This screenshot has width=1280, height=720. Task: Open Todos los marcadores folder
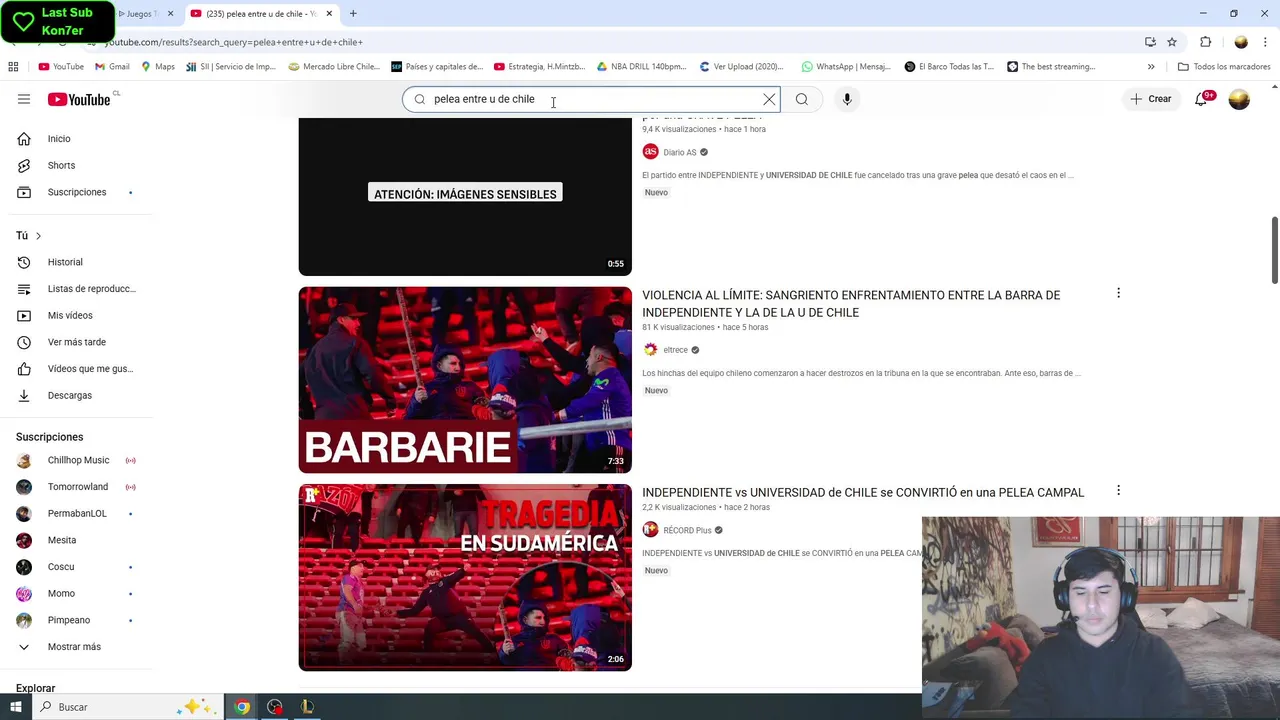click(x=1224, y=67)
